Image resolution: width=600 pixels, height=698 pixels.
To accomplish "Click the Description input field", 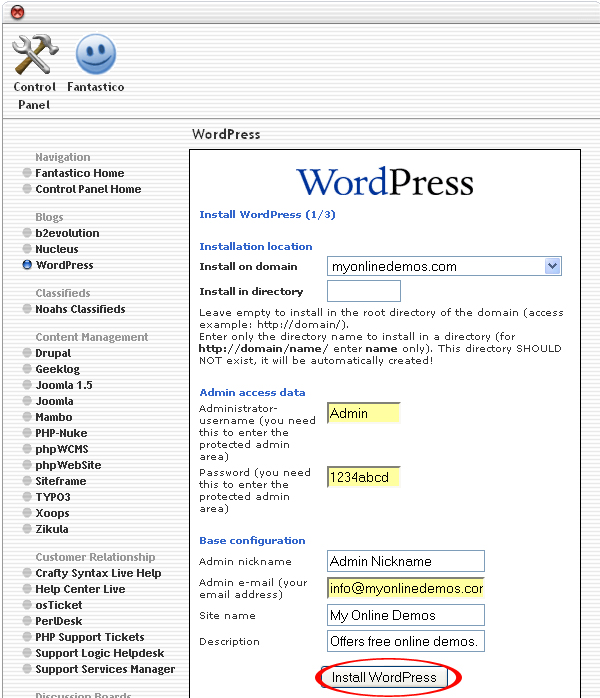I will (x=405, y=641).
